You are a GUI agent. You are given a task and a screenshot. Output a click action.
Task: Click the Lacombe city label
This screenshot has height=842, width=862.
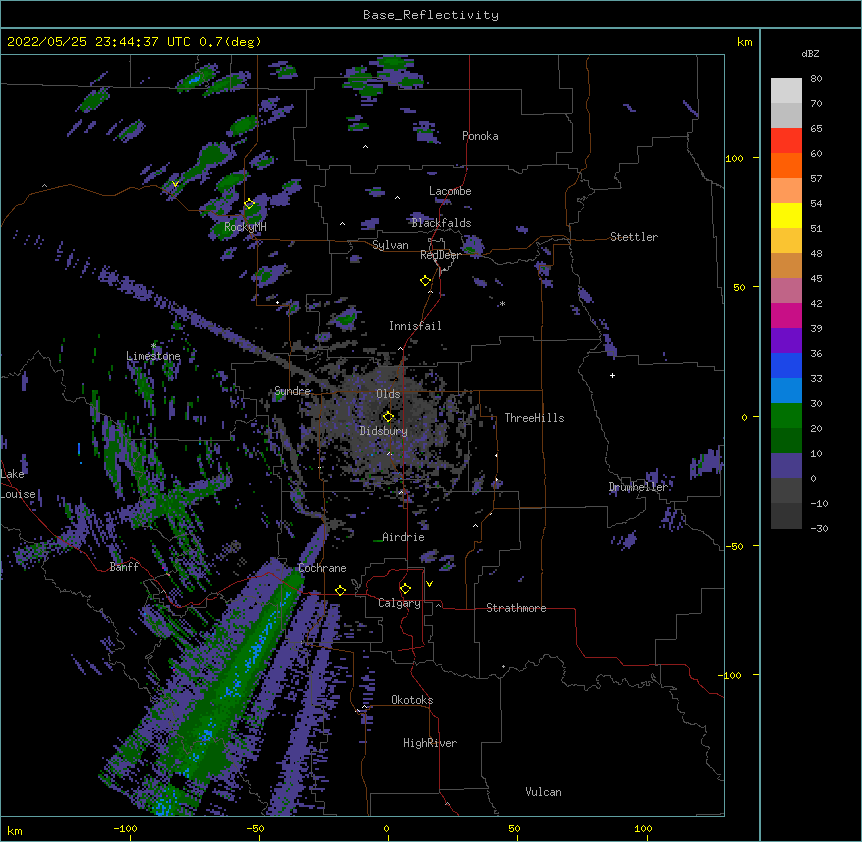(450, 191)
